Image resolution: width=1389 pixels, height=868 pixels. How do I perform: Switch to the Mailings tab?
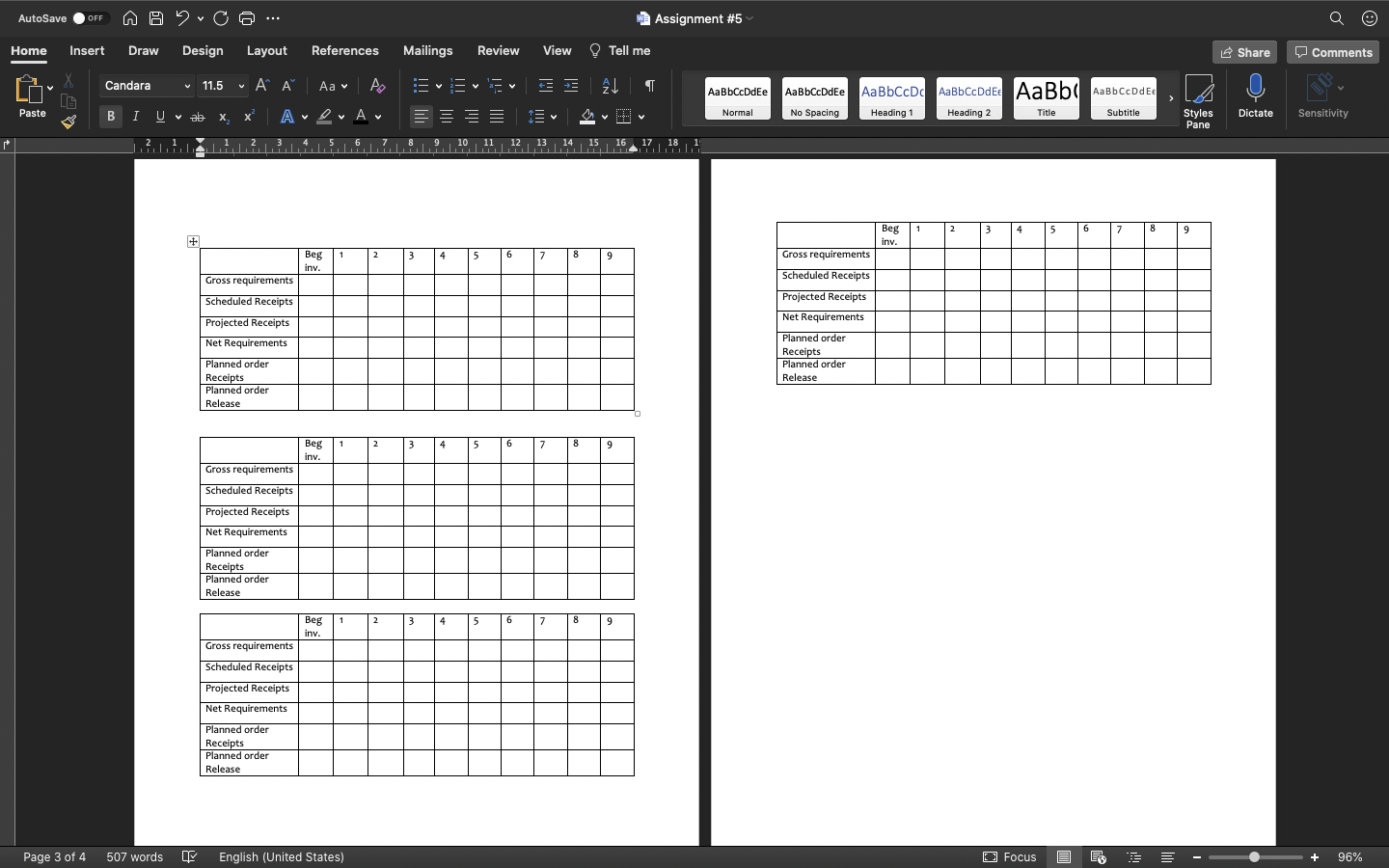pos(428,50)
